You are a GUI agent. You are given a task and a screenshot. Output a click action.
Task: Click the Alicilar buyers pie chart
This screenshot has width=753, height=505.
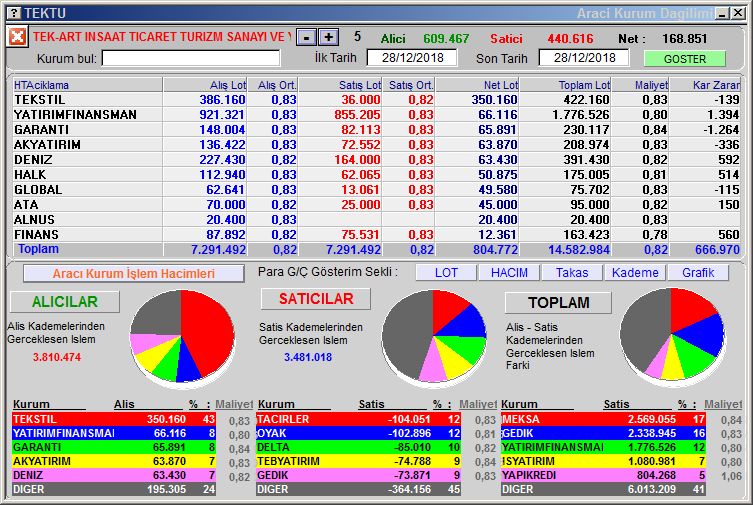182,337
